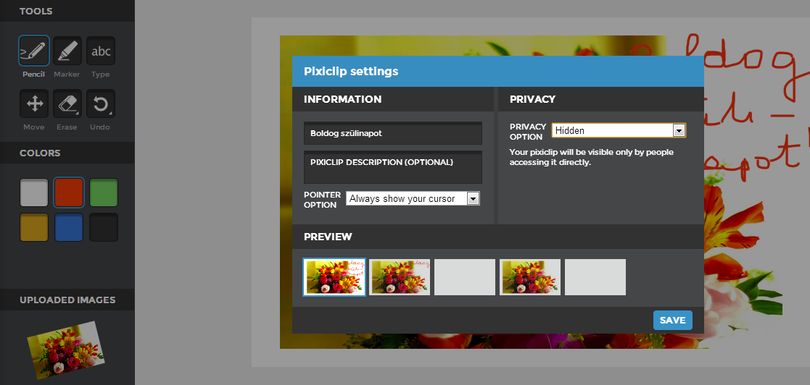Viewport: 810px width, 385px height.
Task: Choose the blue color swatch
Action: click(x=69, y=227)
